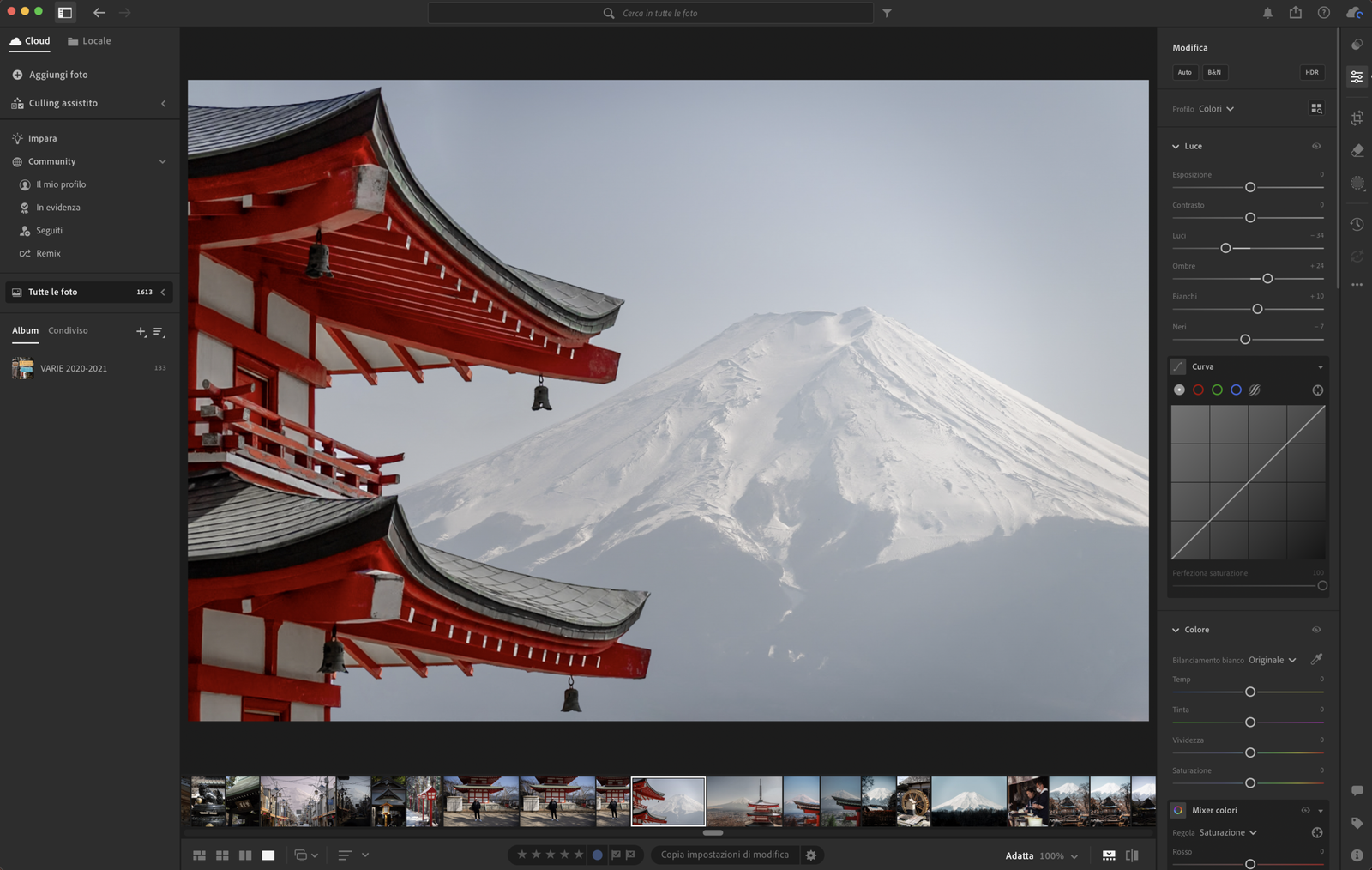Switch to the Condiviso tab
This screenshot has width=1372, height=870.
[68, 330]
